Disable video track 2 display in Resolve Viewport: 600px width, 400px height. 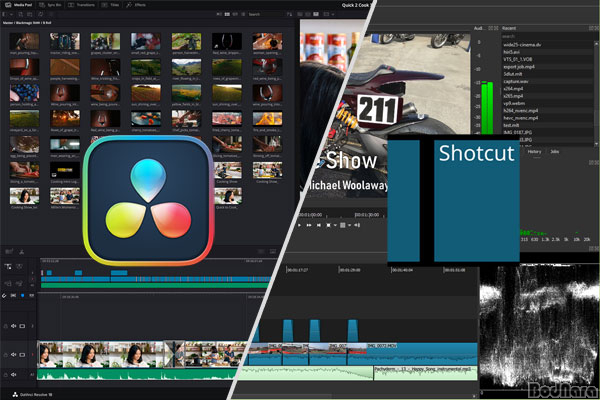coord(22,326)
